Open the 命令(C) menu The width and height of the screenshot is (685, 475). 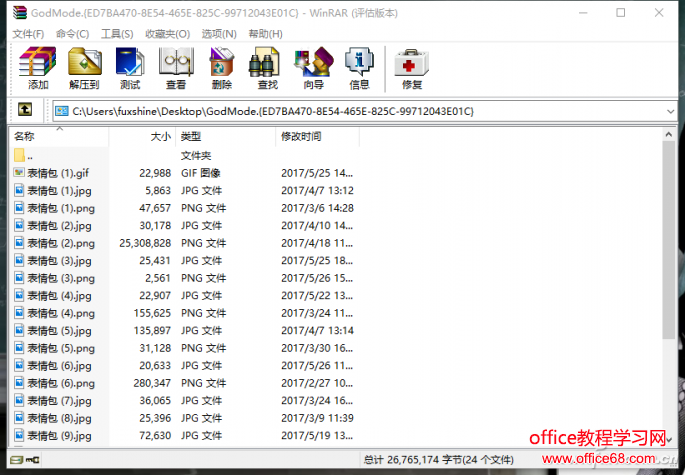coord(73,34)
